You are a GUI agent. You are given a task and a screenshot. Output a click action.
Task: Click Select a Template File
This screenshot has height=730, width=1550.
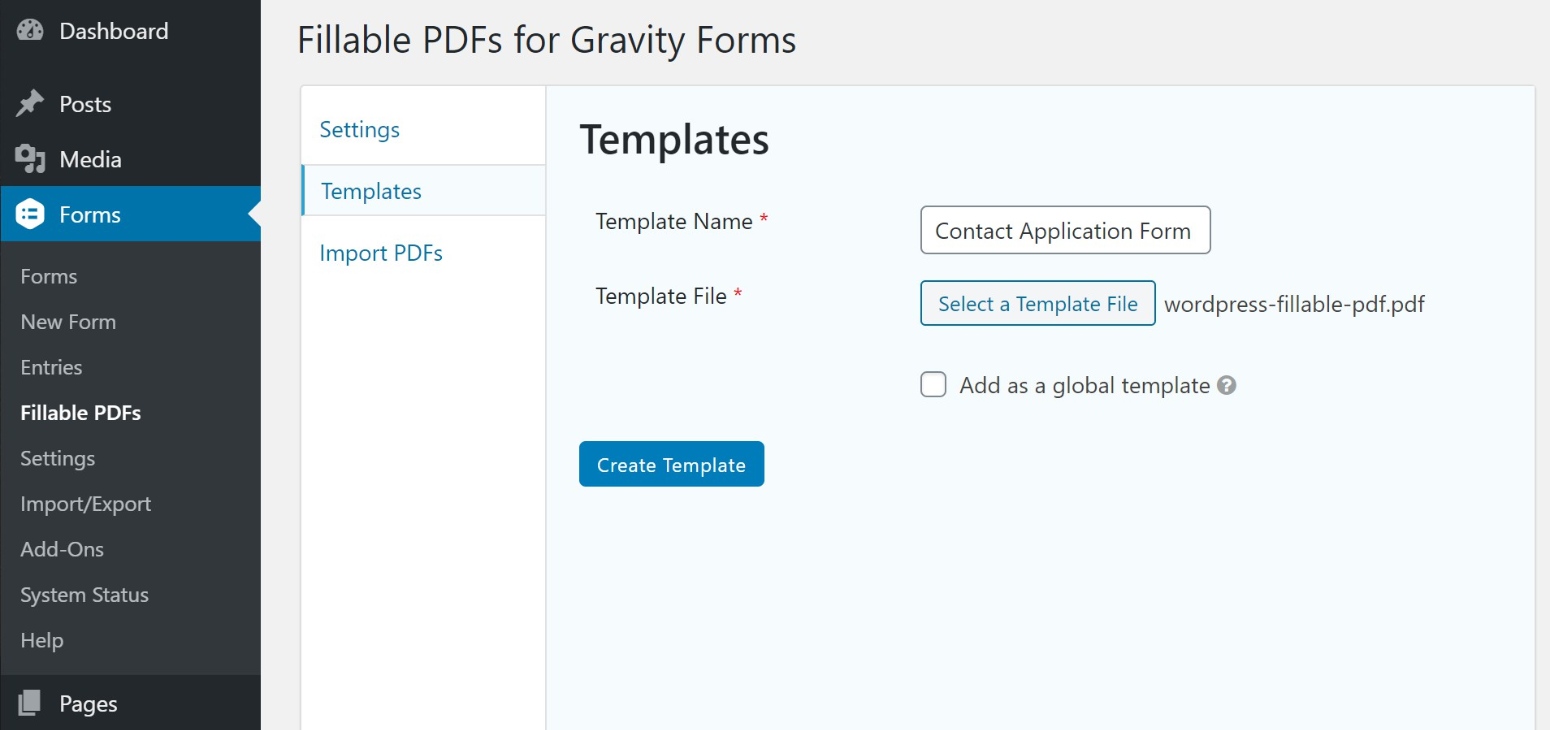[1037, 303]
